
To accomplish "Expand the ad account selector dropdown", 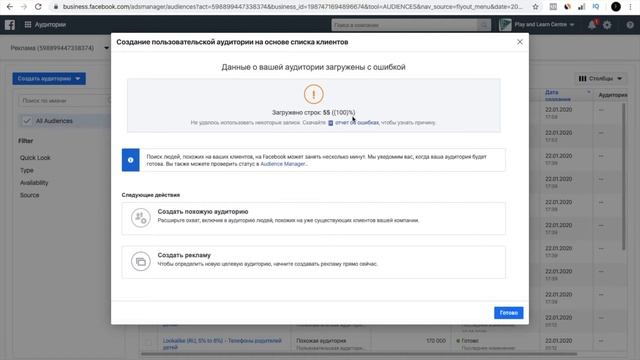I will pyautogui.click(x=107, y=48).
